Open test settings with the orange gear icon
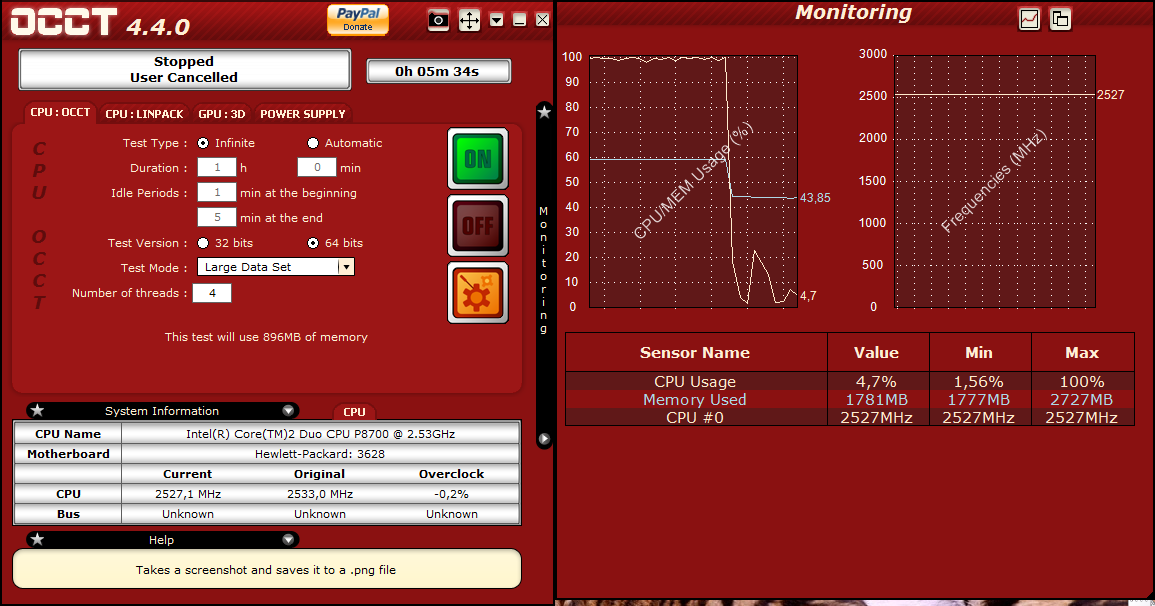The image size is (1155, 606). tap(478, 293)
